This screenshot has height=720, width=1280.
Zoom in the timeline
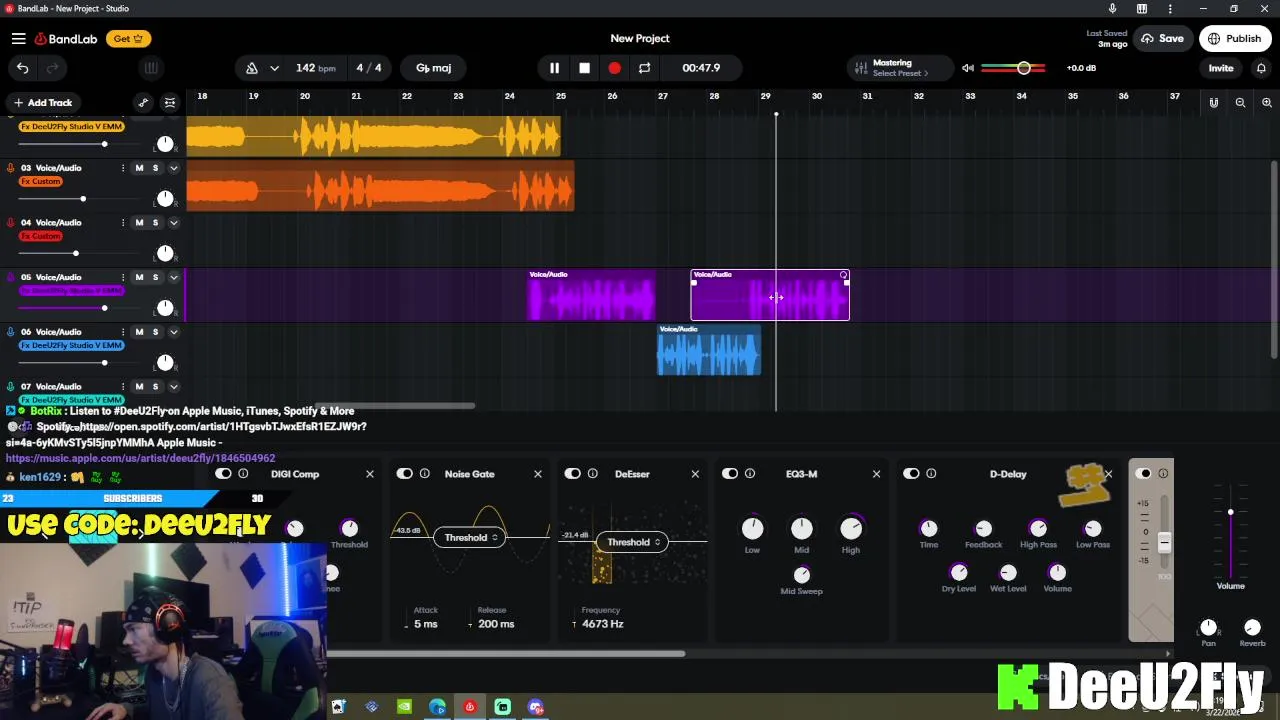tap(1266, 102)
